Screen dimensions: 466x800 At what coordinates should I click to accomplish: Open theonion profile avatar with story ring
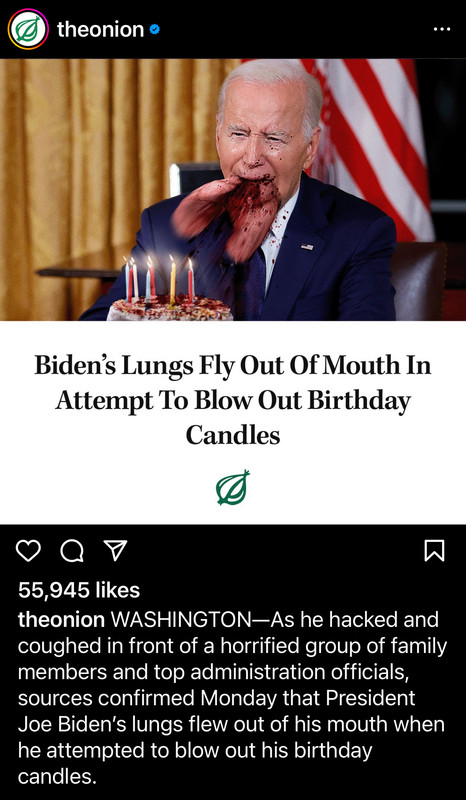coord(28,29)
